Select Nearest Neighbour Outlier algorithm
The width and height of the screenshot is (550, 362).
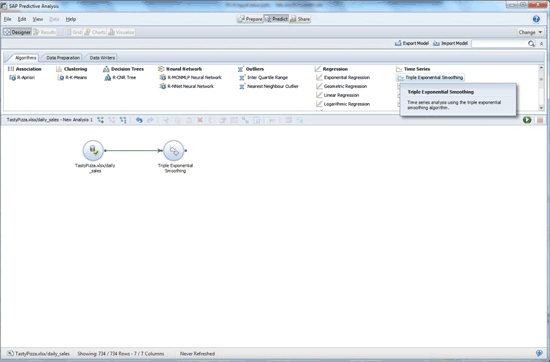(269, 86)
